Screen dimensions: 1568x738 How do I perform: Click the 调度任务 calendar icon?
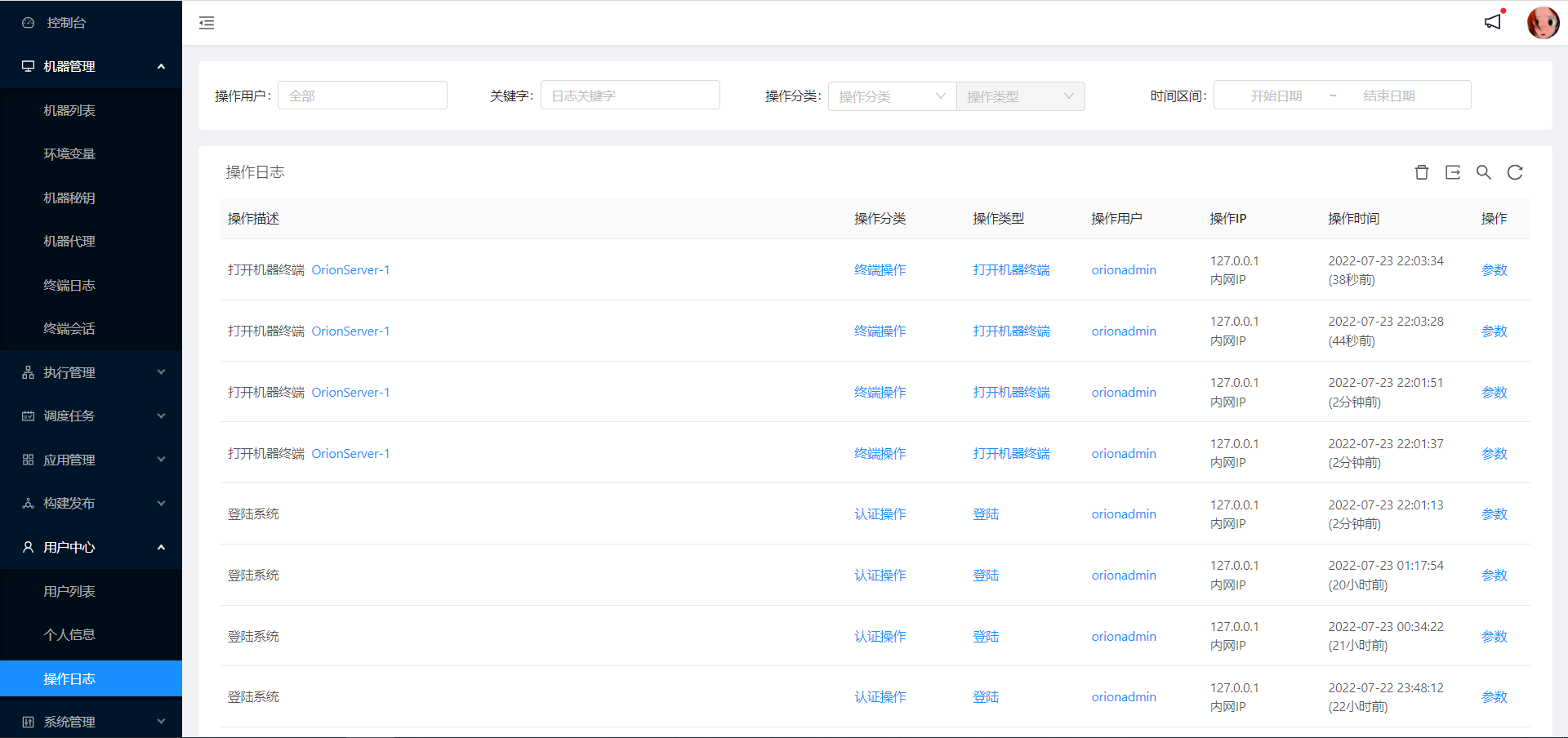click(x=29, y=416)
